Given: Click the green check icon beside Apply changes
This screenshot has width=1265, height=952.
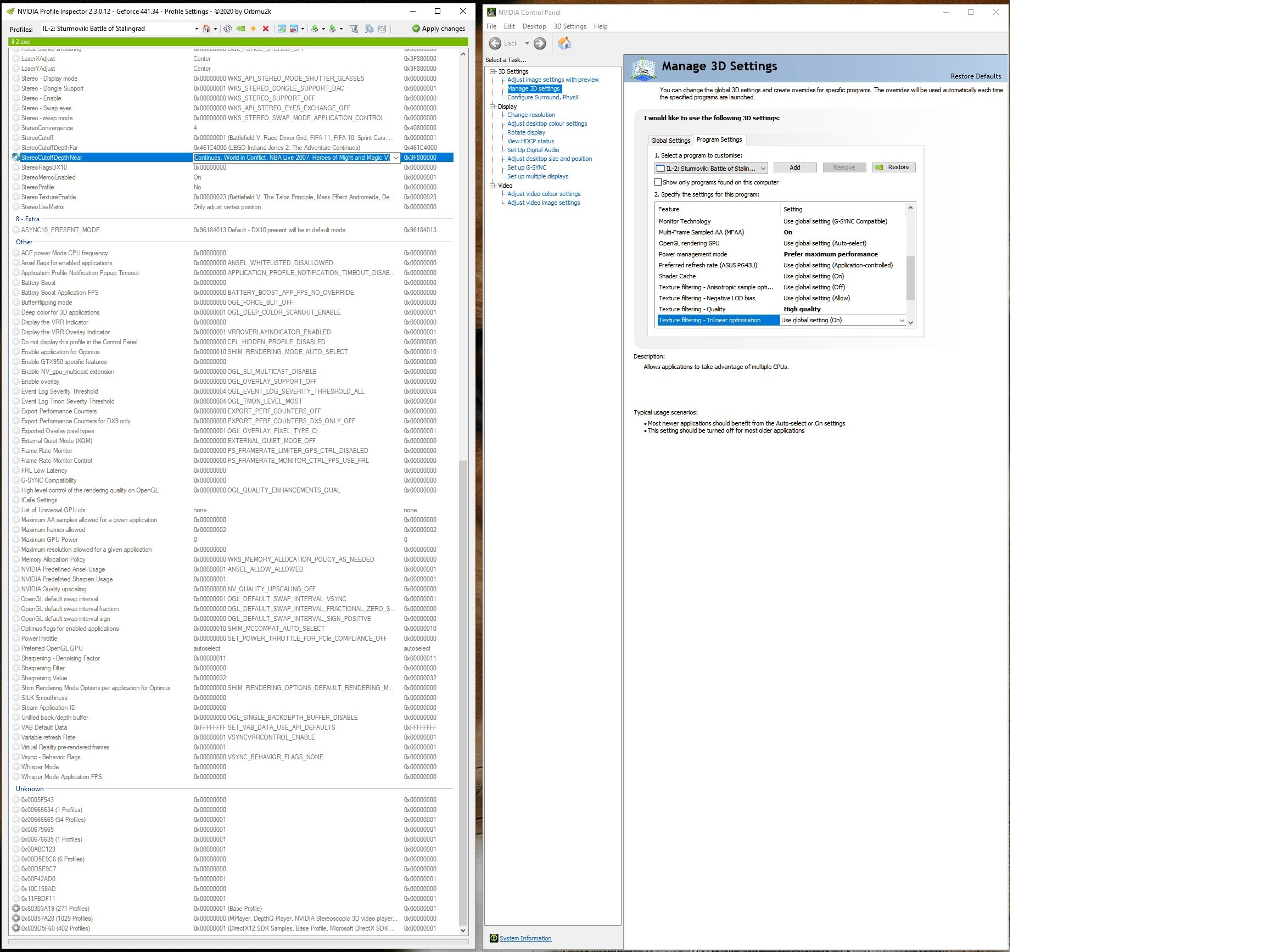Looking at the screenshot, I should click(x=416, y=29).
